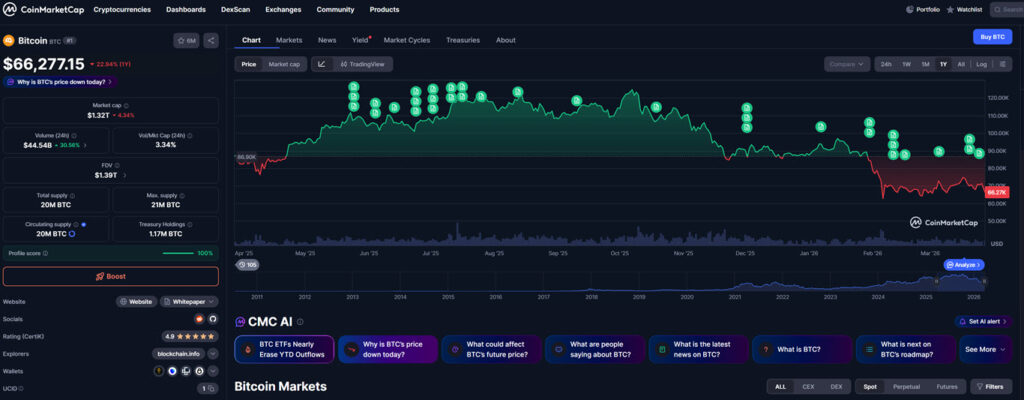Copy the UCID with the copy icon

point(212,388)
